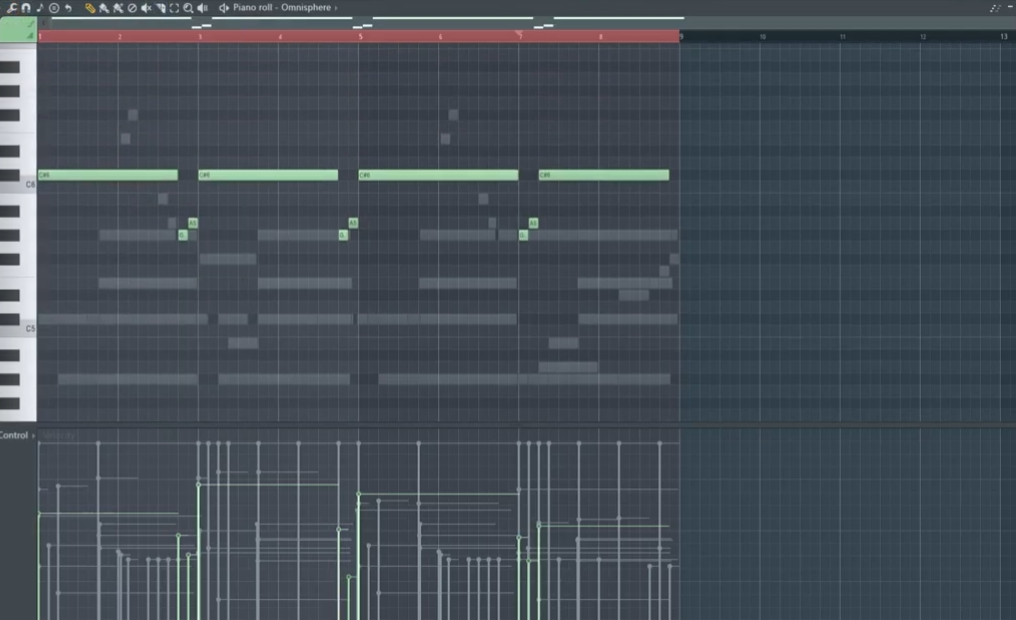Viewport: 1016px width, 620px height.
Task: Select the small green A5 note before bar 3
Action: pos(192,223)
